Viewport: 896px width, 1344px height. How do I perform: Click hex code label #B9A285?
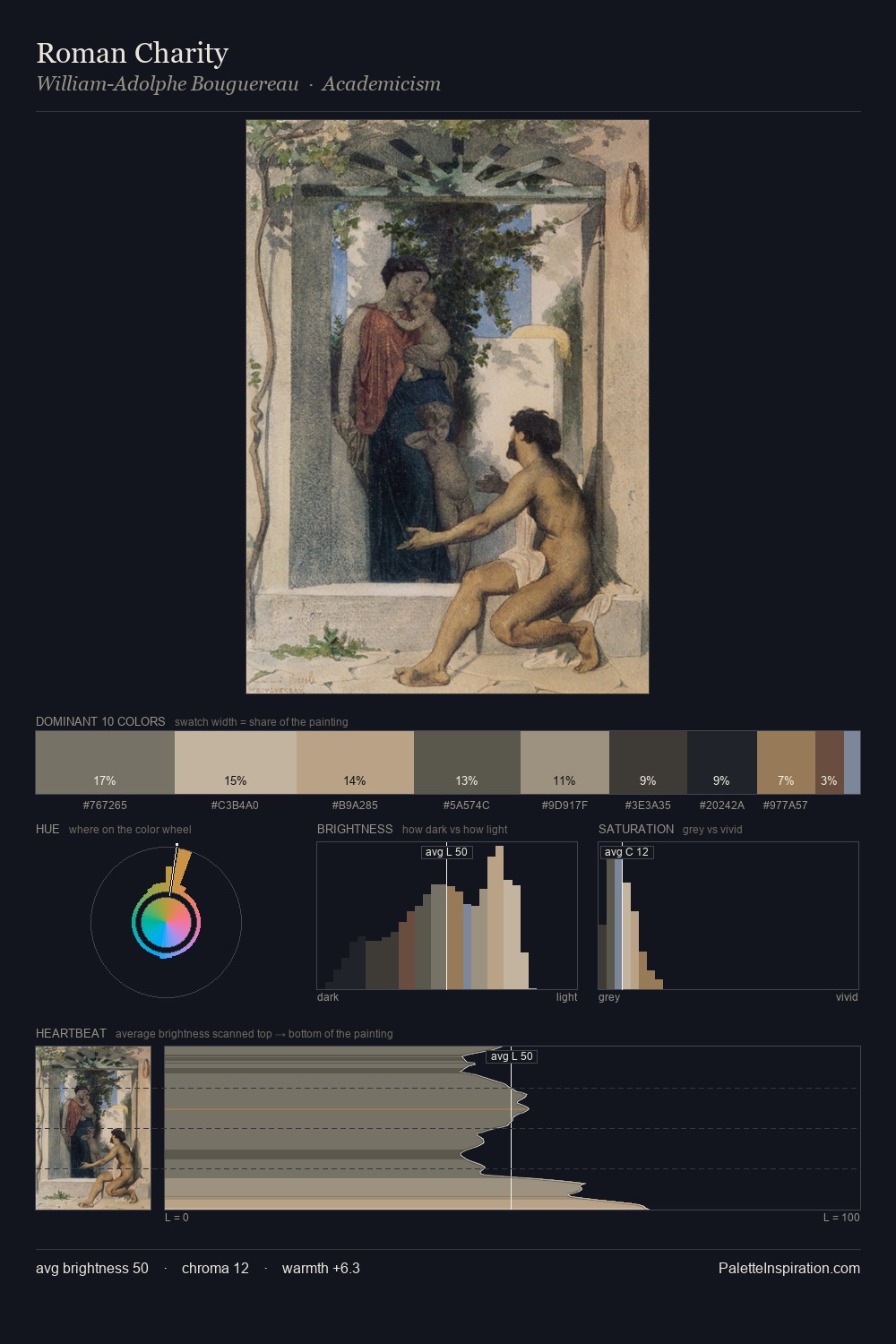pyautogui.click(x=355, y=806)
